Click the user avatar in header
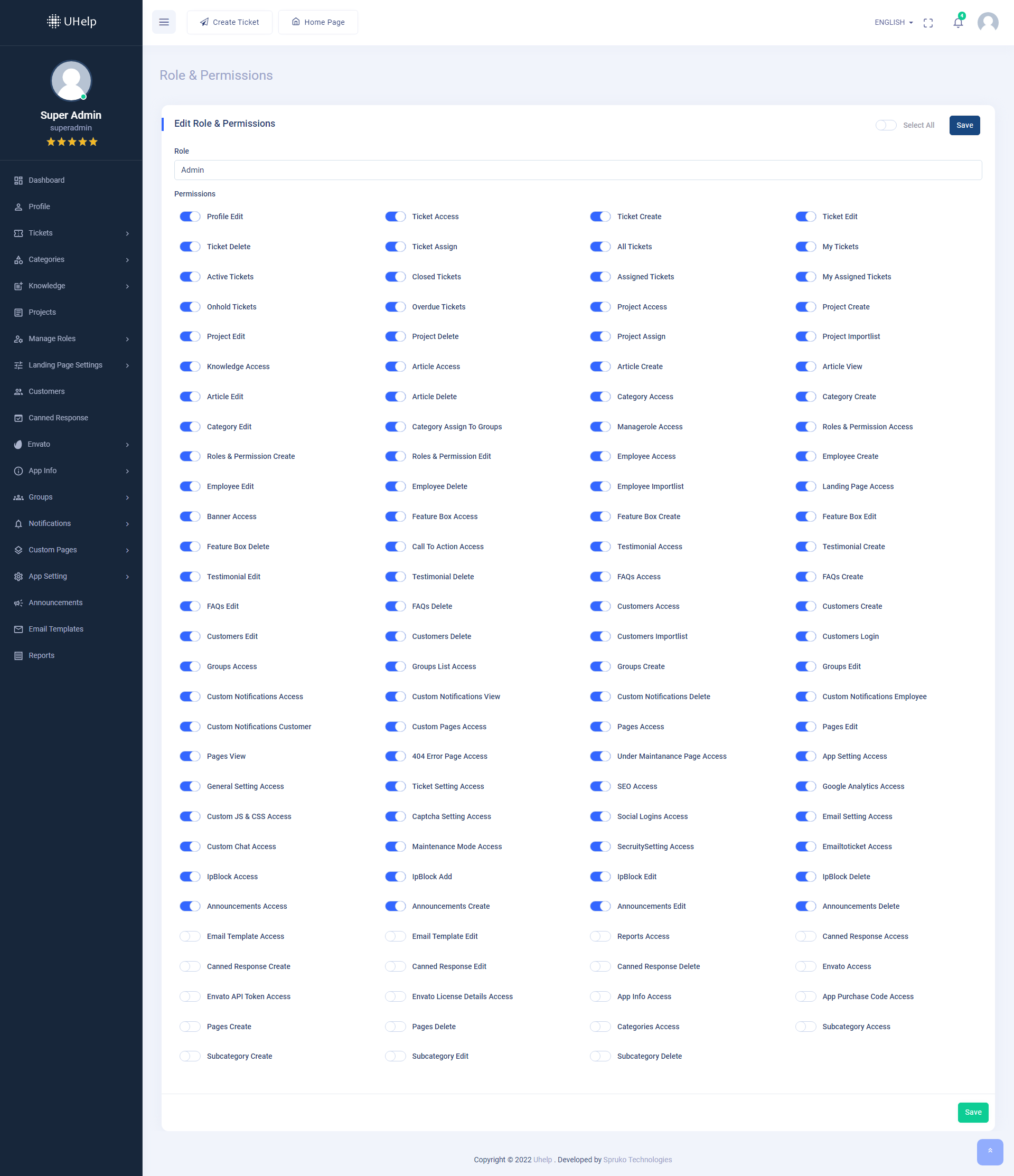The width and height of the screenshot is (1014, 1176). [x=987, y=23]
